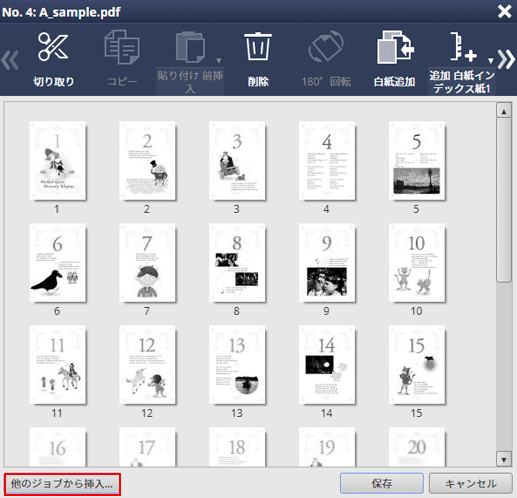Select page 15 thumbnail
The height and width of the screenshot is (498, 517).
point(417,365)
